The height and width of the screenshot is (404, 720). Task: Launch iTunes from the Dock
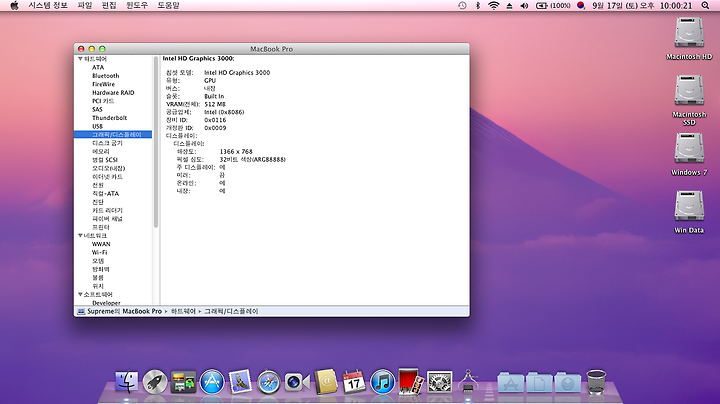(x=382, y=382)
